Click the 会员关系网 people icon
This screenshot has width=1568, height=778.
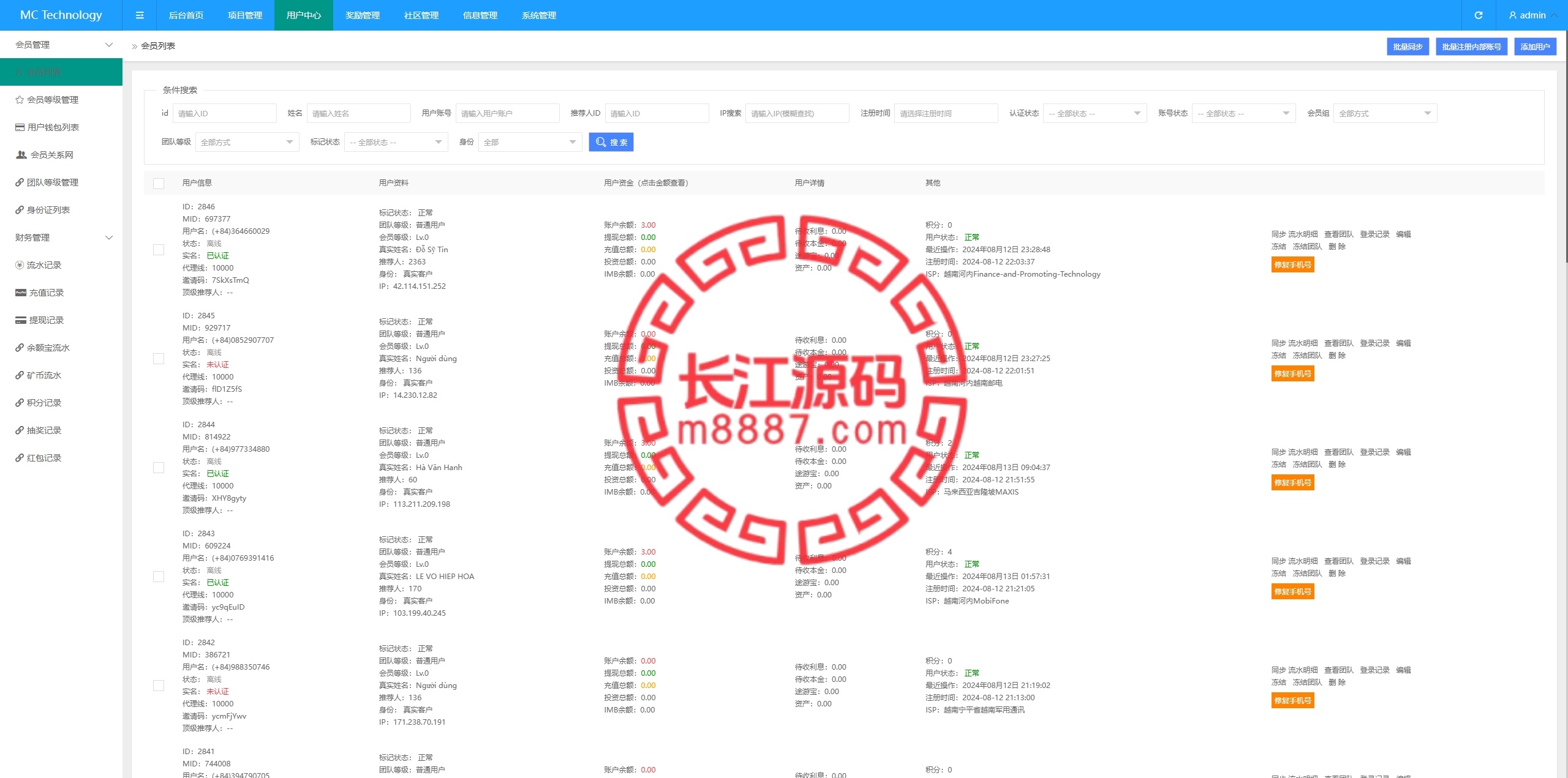coord(21,155)
